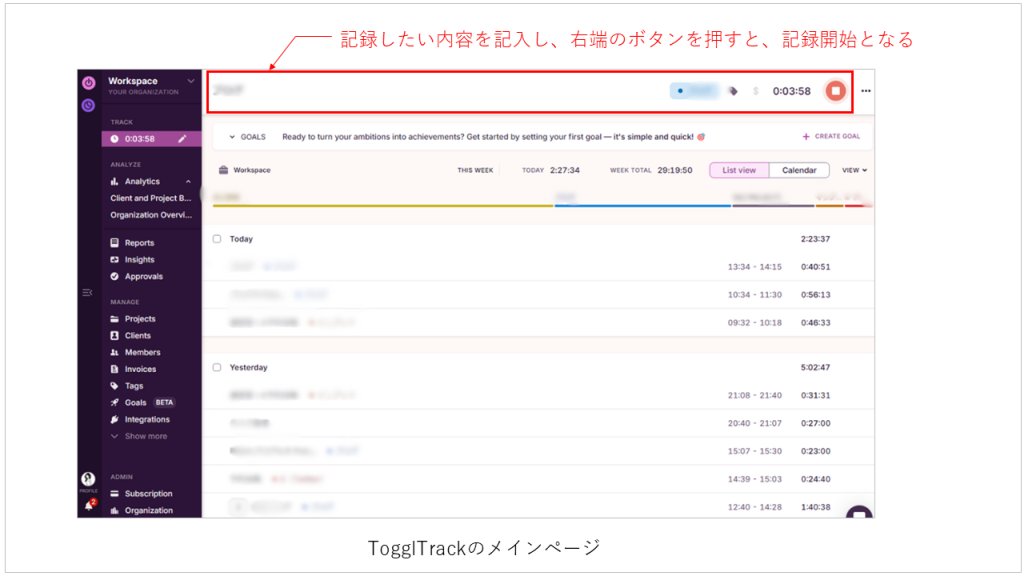Screen dimensions: 1024x576
Task: Click the 0:31:31 duration
Action: pos(816,395)
